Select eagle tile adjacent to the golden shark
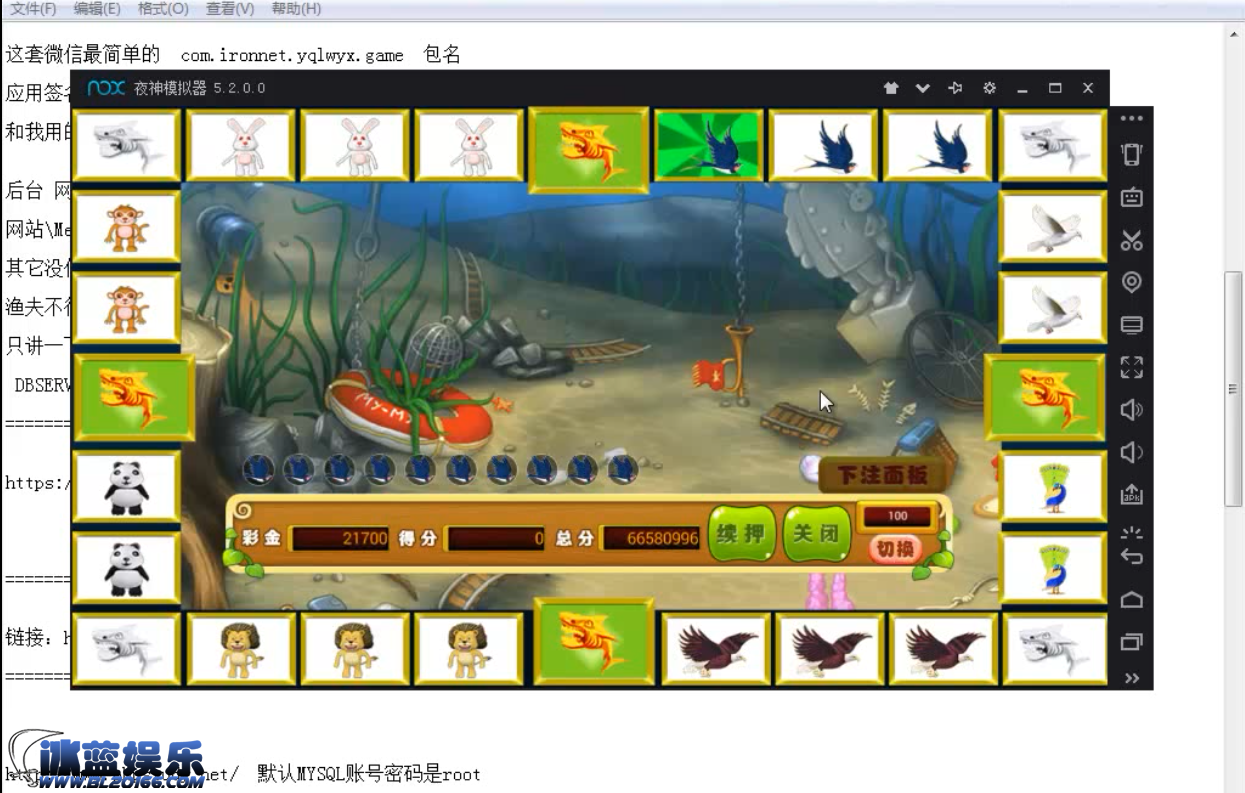 [716, 649]
